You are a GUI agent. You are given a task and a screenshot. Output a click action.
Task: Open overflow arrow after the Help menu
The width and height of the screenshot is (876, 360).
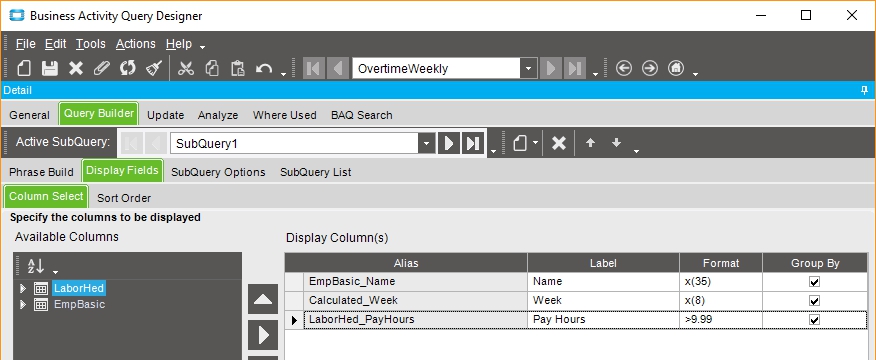click(x=202, y=48)
